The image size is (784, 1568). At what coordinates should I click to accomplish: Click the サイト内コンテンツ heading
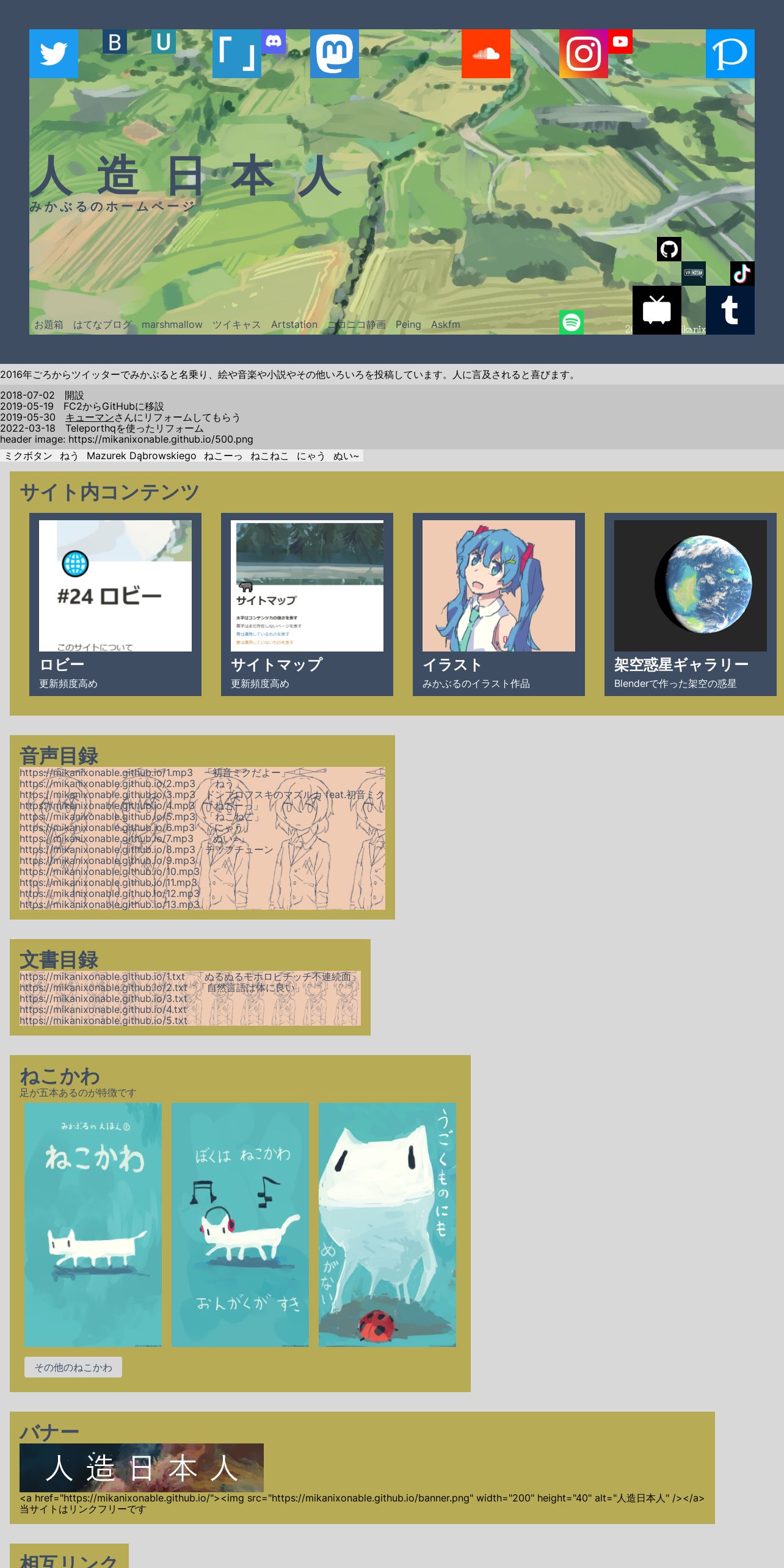tap(109, 492)
